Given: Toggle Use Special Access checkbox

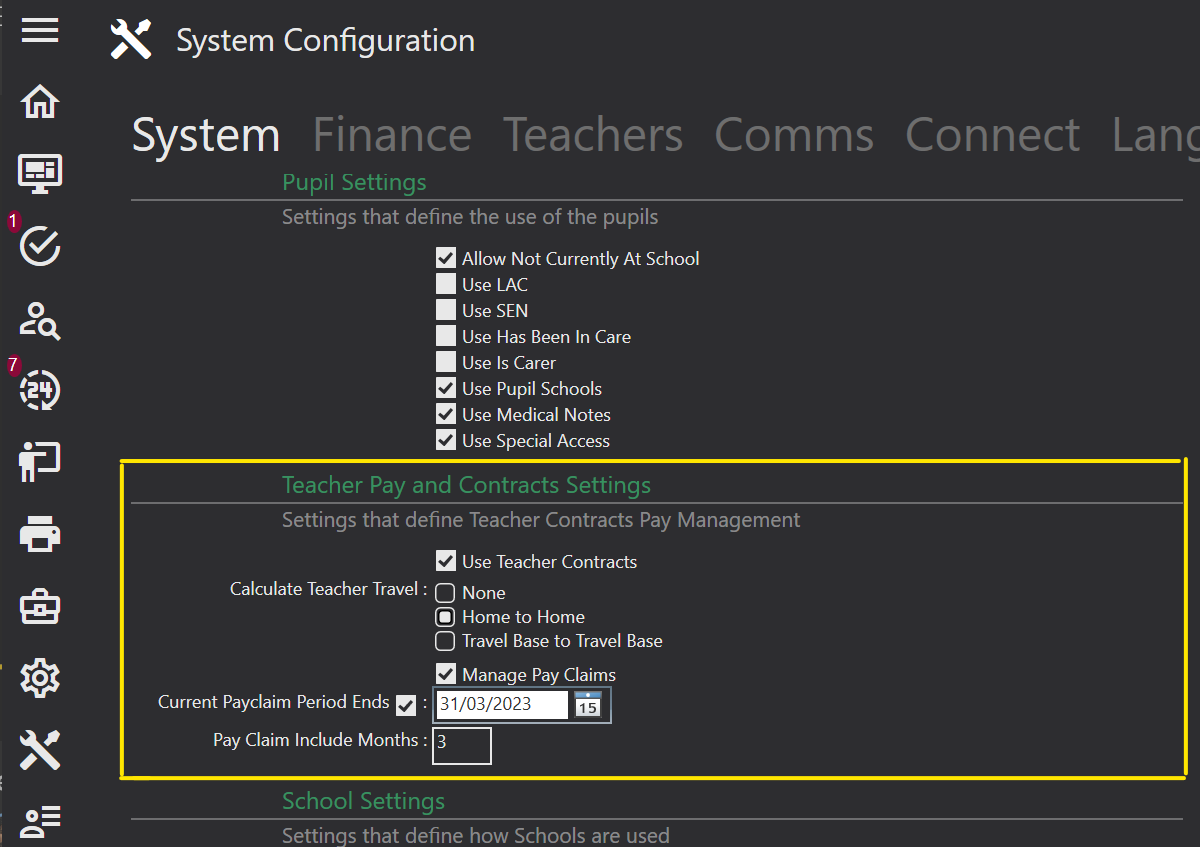Looking at the screenshot, I should pyautogui.click(x=446, y=440).
